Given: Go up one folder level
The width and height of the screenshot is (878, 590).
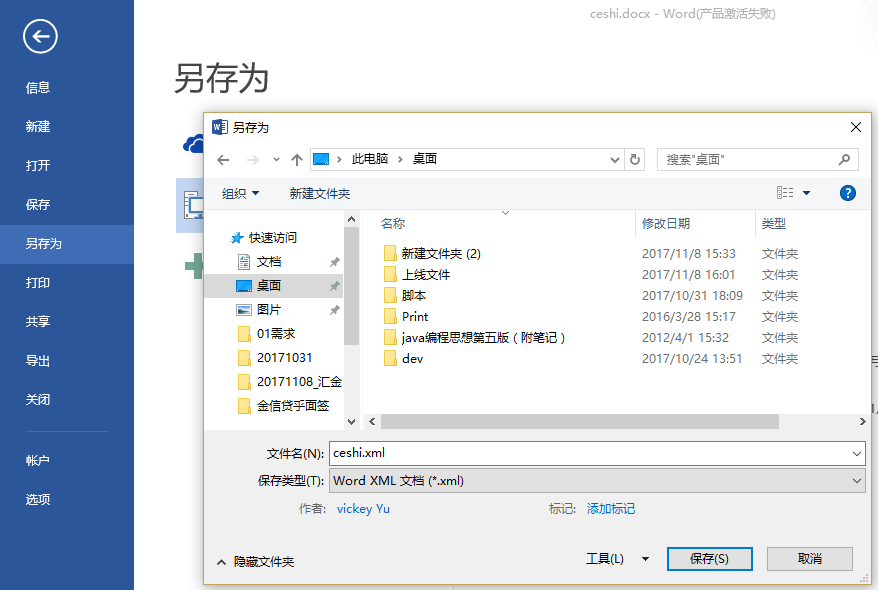Looking at the screenshot, I should click(297, 160).
